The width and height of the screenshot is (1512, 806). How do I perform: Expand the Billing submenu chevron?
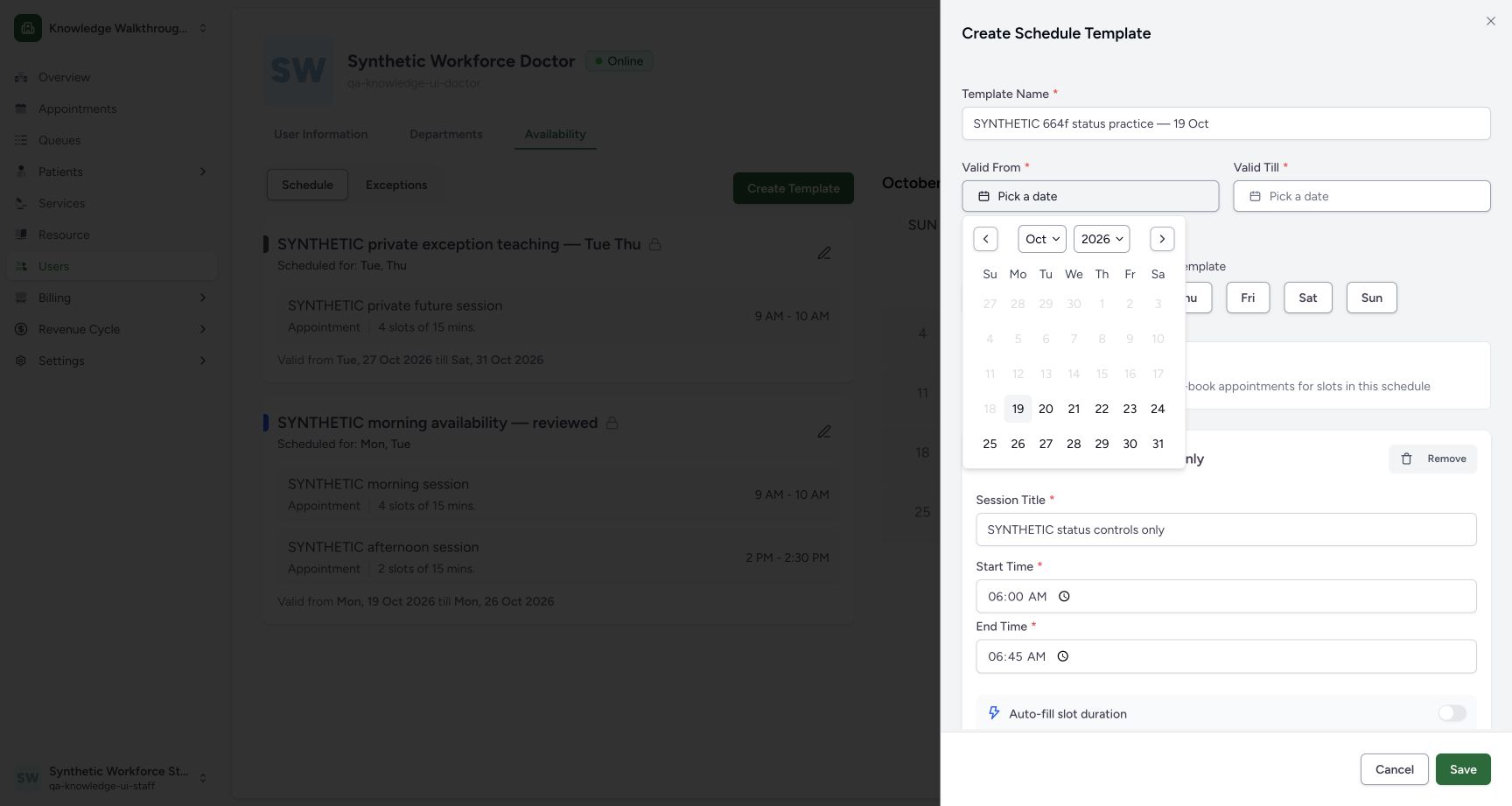pyautogui.click(x=203, y=298)
